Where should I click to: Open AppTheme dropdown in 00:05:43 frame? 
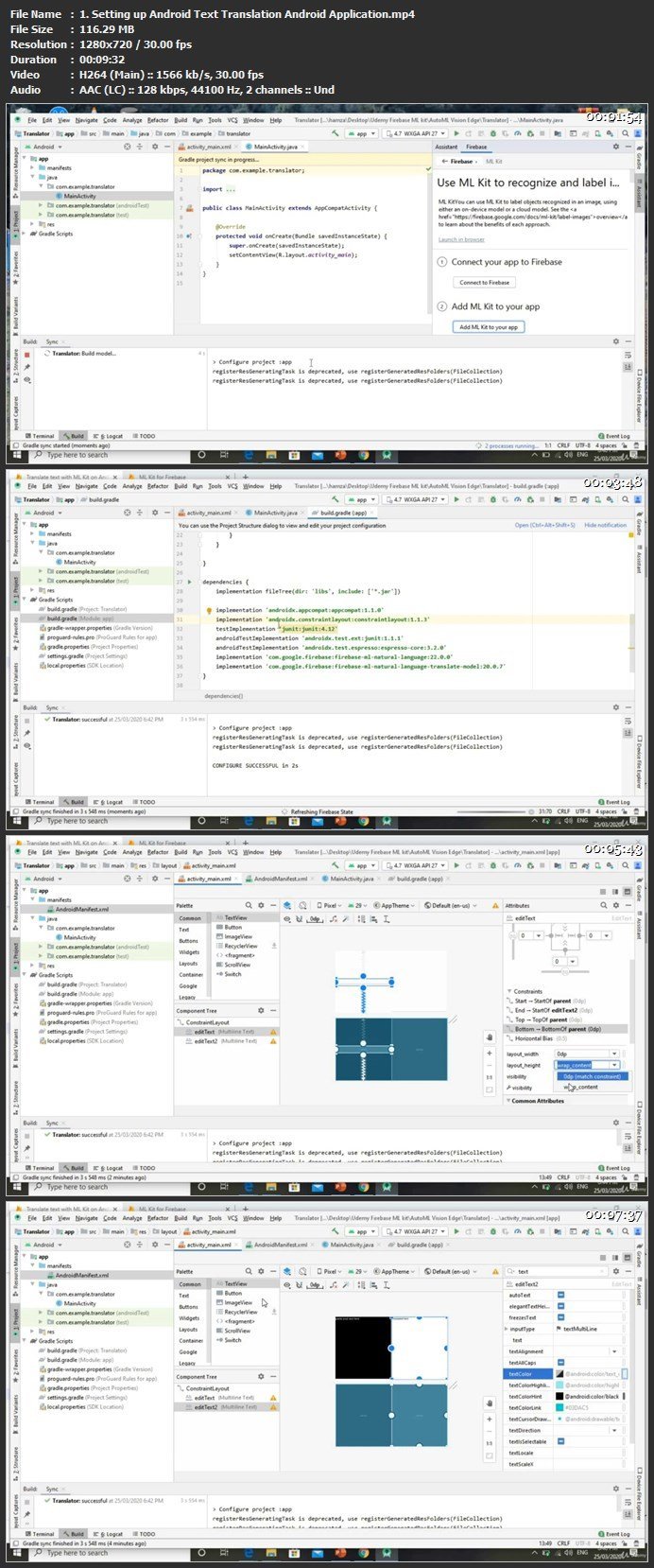[395, 905]
